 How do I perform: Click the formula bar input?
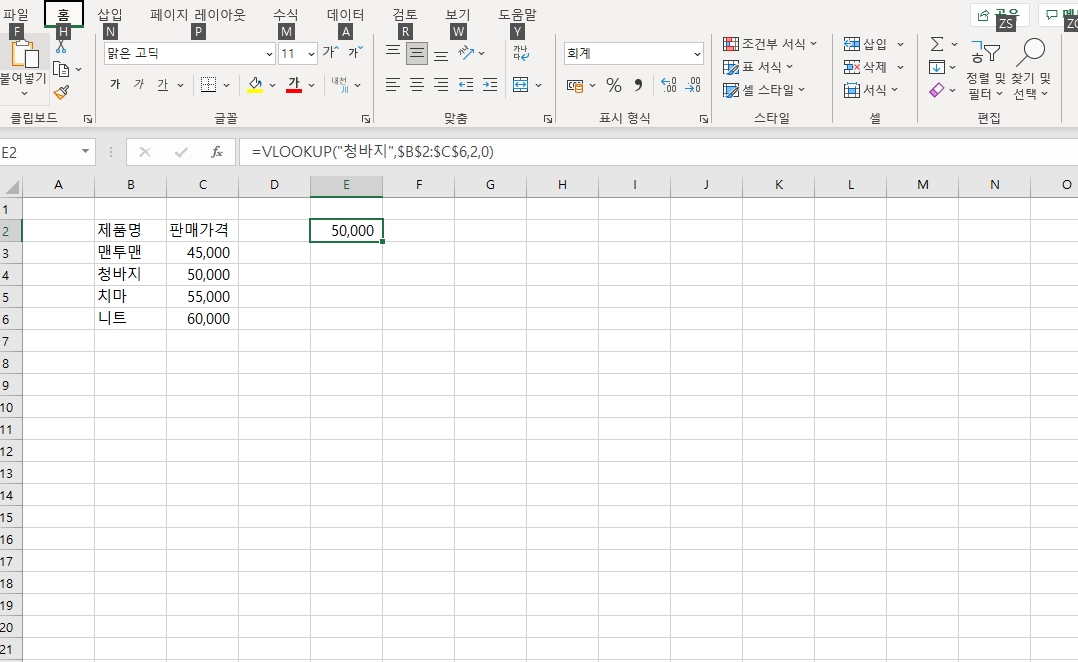(657, 152)
